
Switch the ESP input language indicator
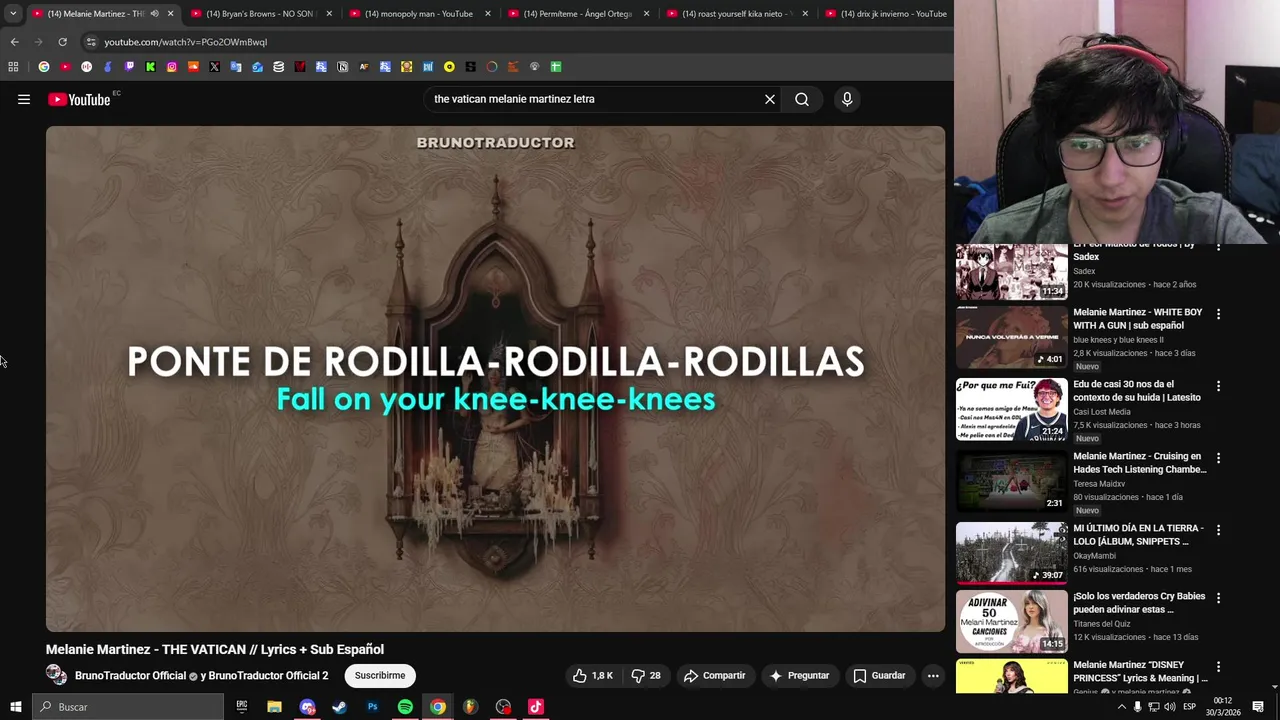(1189, 707)
